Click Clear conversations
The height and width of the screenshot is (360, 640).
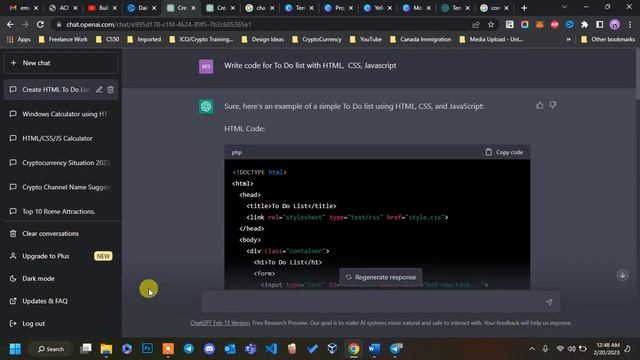click(61, 233)
